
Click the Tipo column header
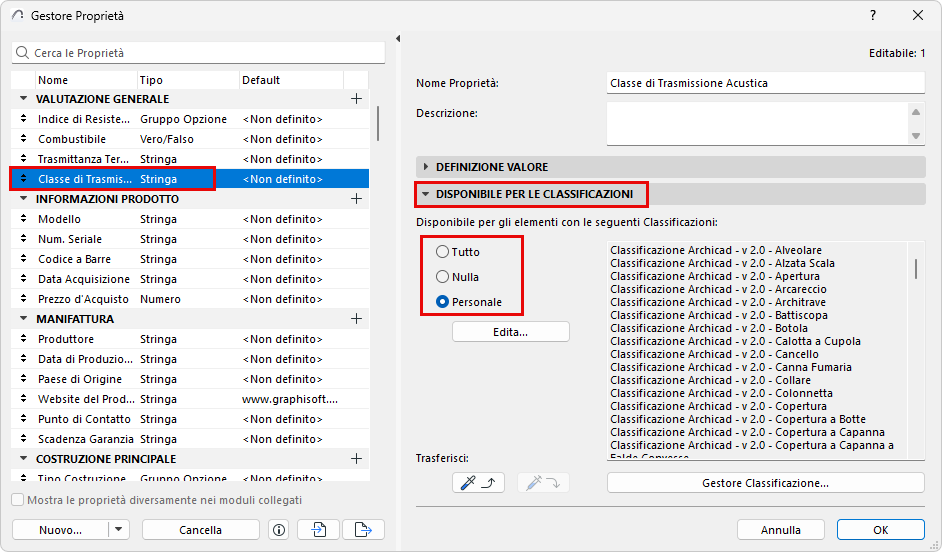tap(188, 80)
